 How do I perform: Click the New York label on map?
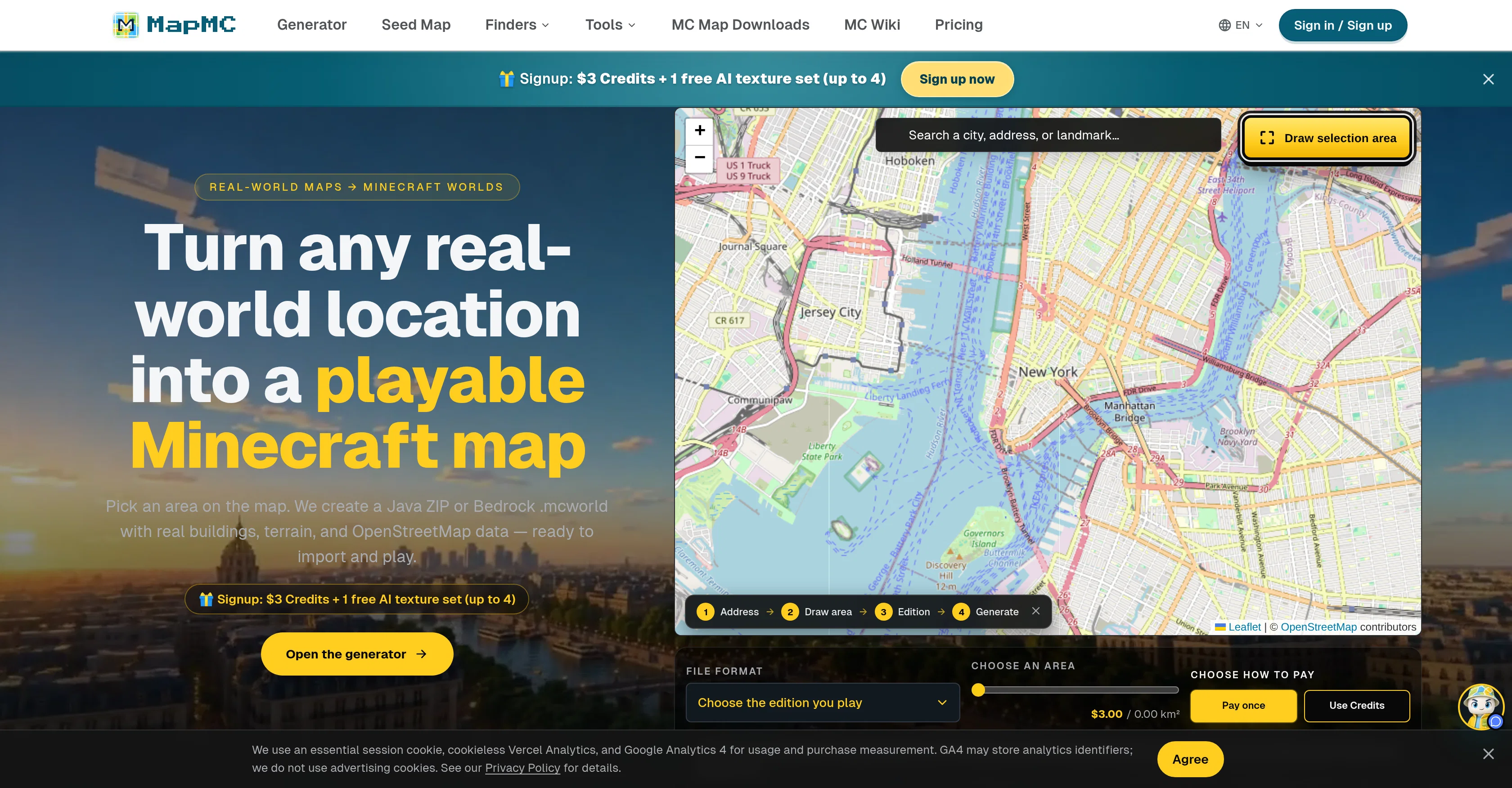click(1048, 372)
